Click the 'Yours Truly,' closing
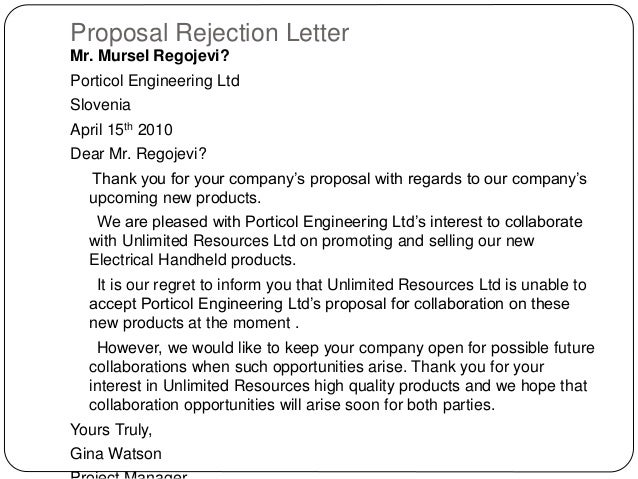This screenshot has width=638, height=479. point(111,430)
